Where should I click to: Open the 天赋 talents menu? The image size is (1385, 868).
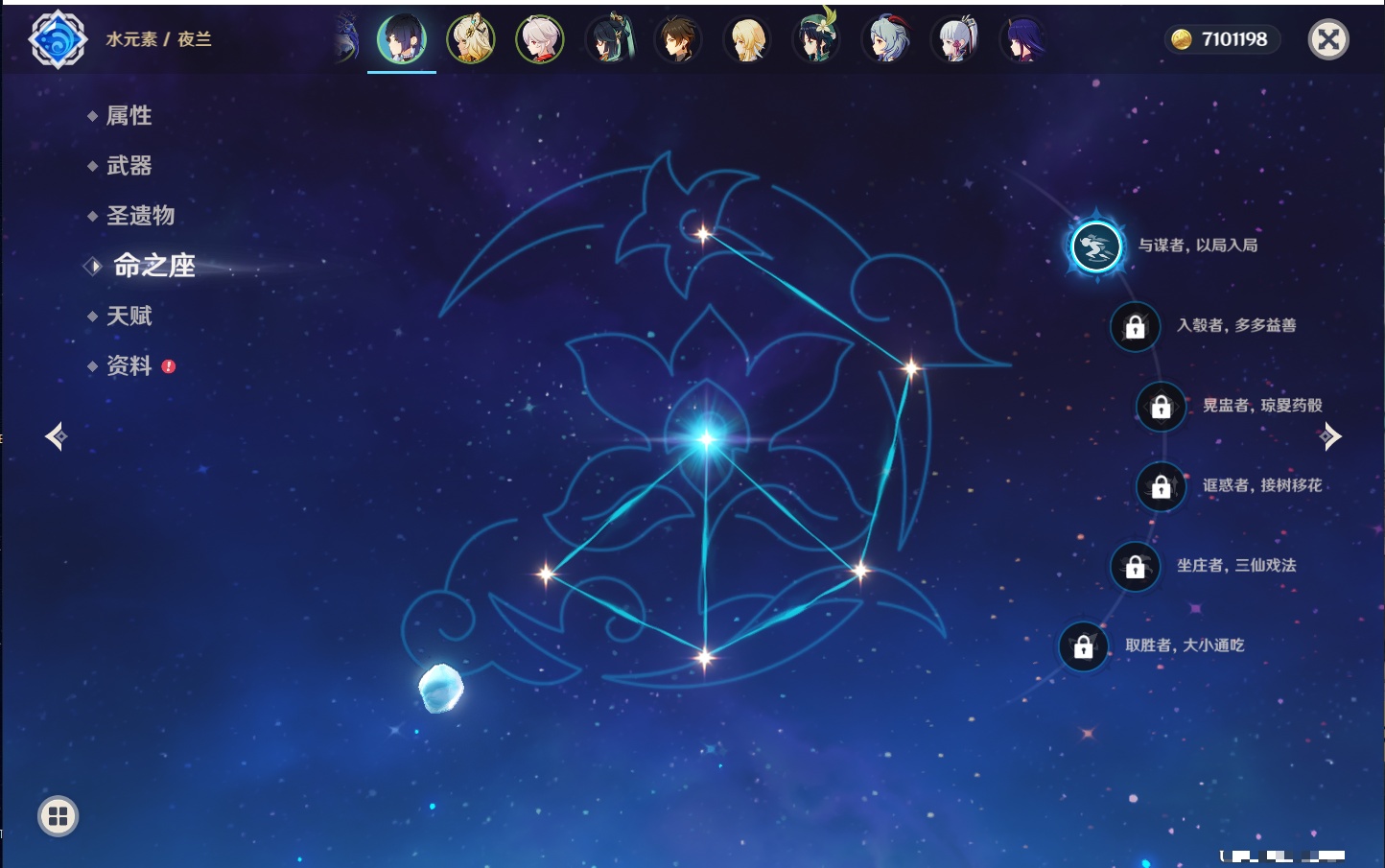(x=129, y=316)
